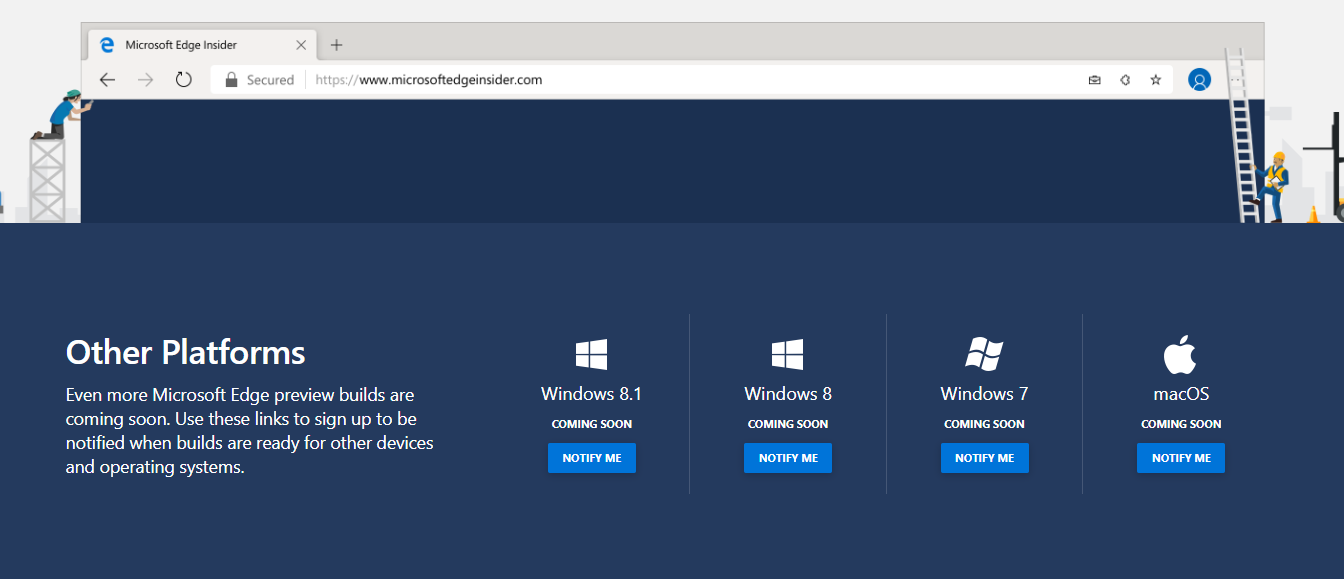The image size is (1344, 579).
Task: Click the favorites star icon
Action: tap(1156, 80)
